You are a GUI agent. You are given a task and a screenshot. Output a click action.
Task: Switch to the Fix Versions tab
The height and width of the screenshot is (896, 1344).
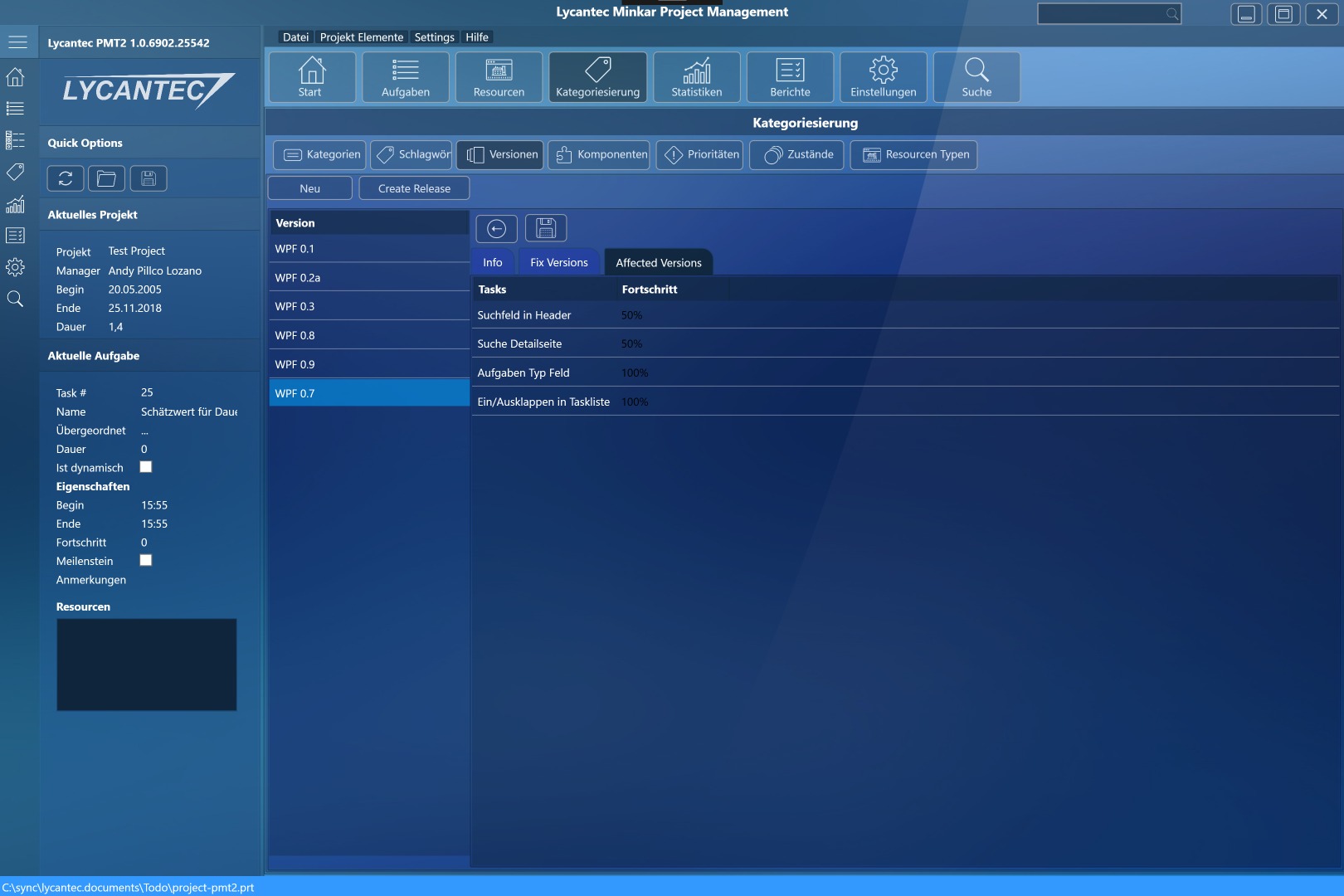click(559, 262)
